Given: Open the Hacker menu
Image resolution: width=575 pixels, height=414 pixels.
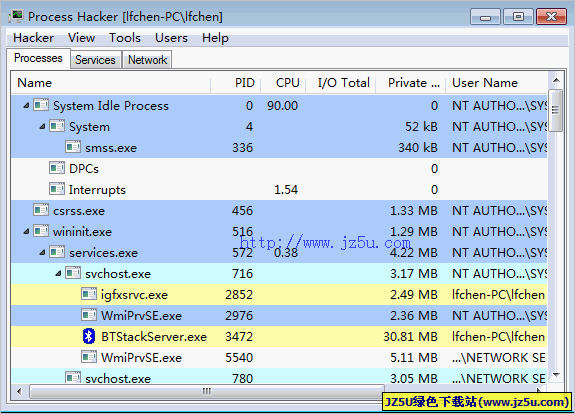Looking at the screenshot, I should click(33, 38).
